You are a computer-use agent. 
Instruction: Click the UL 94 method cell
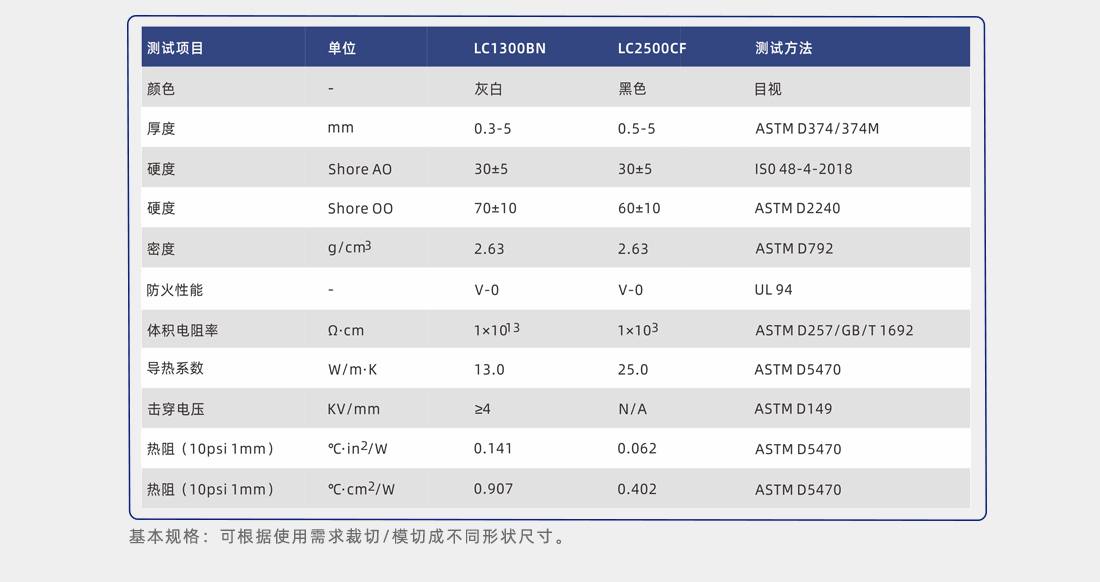tap(773, 290)
